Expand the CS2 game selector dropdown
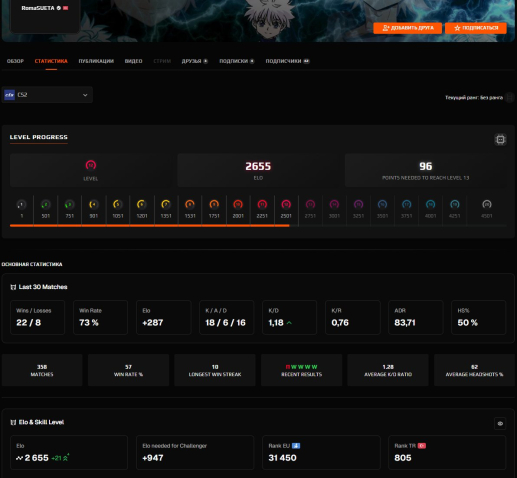This screenshot has height=478, width=517. coord(47,95)
